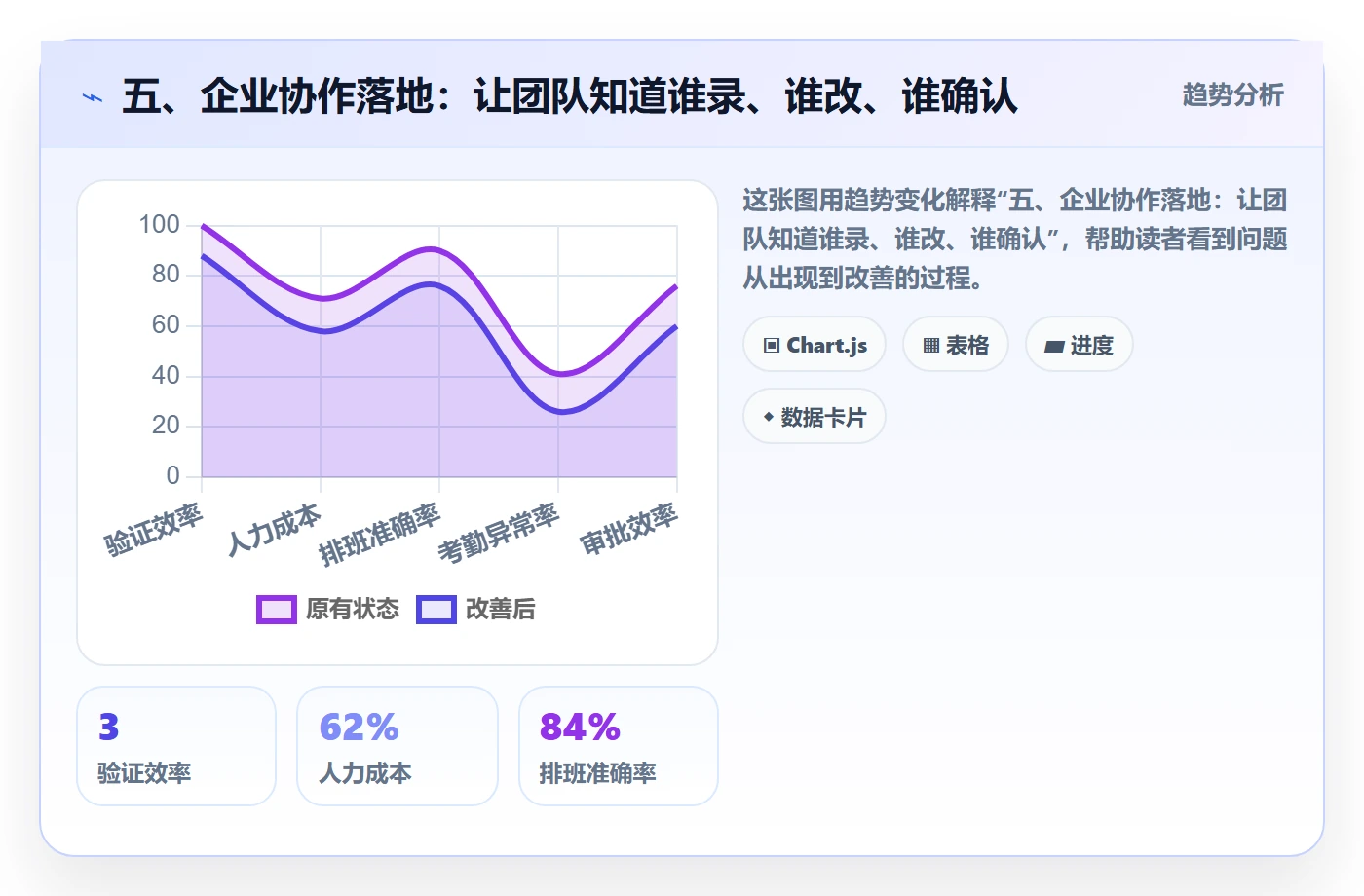This screenshot has height=896, width=1364.
Task: Open the 验证效率 stat card showing 3
Action: 176,746
